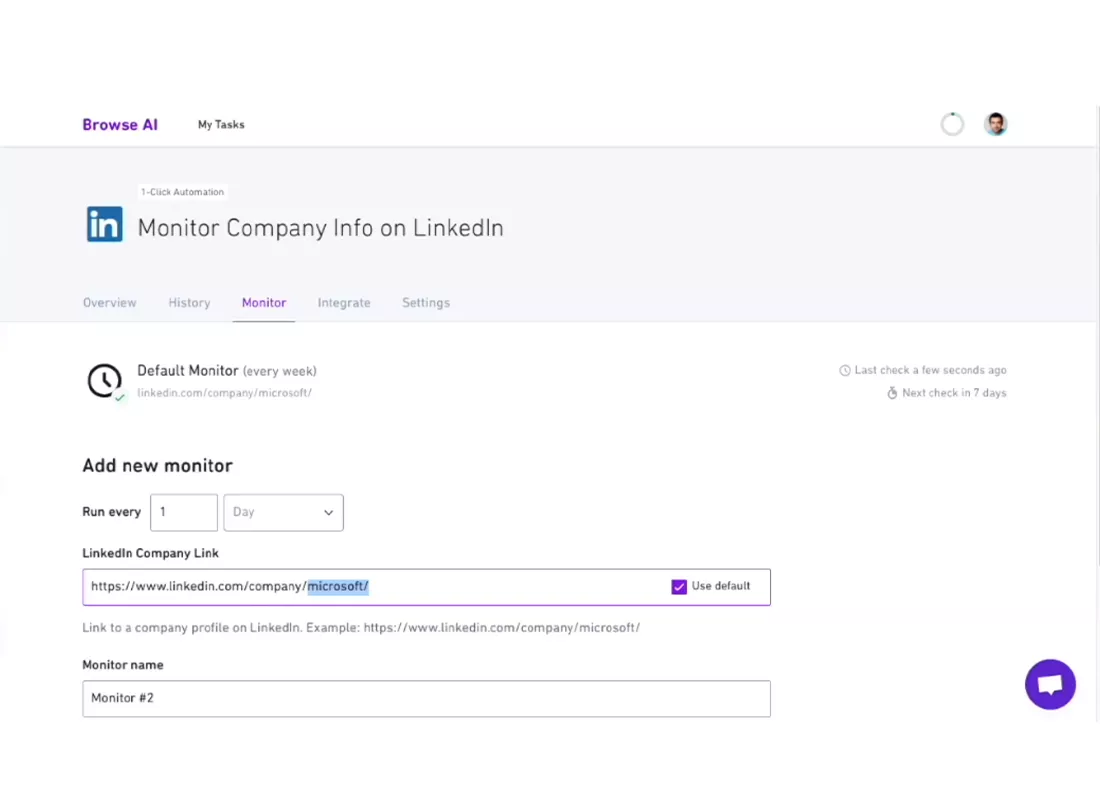Click the linkedin.com/company/microsoft/ monitor link

coord(224,393)
